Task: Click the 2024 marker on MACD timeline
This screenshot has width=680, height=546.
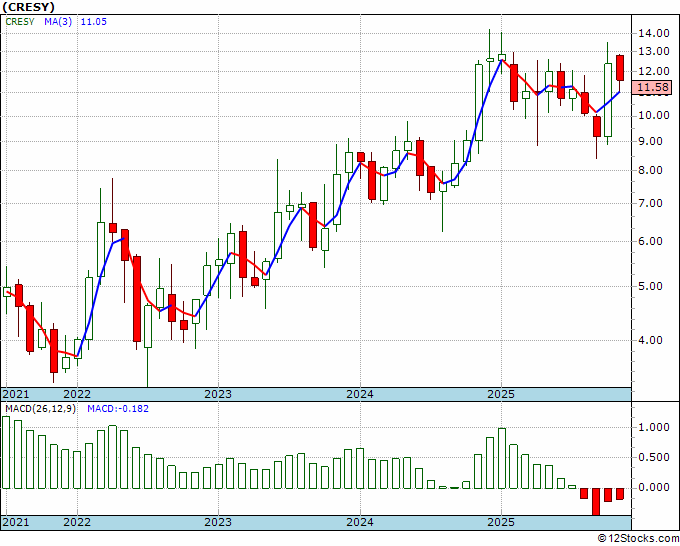Action: [x=360, y=522]
